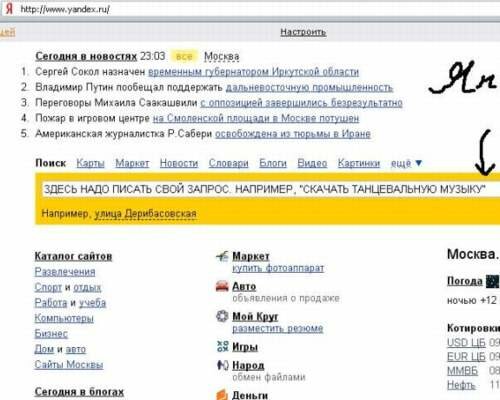The width and height of the screenshot is (500, 400).
Task: Open the Мой Круг service link
Action: pos(255,316)
